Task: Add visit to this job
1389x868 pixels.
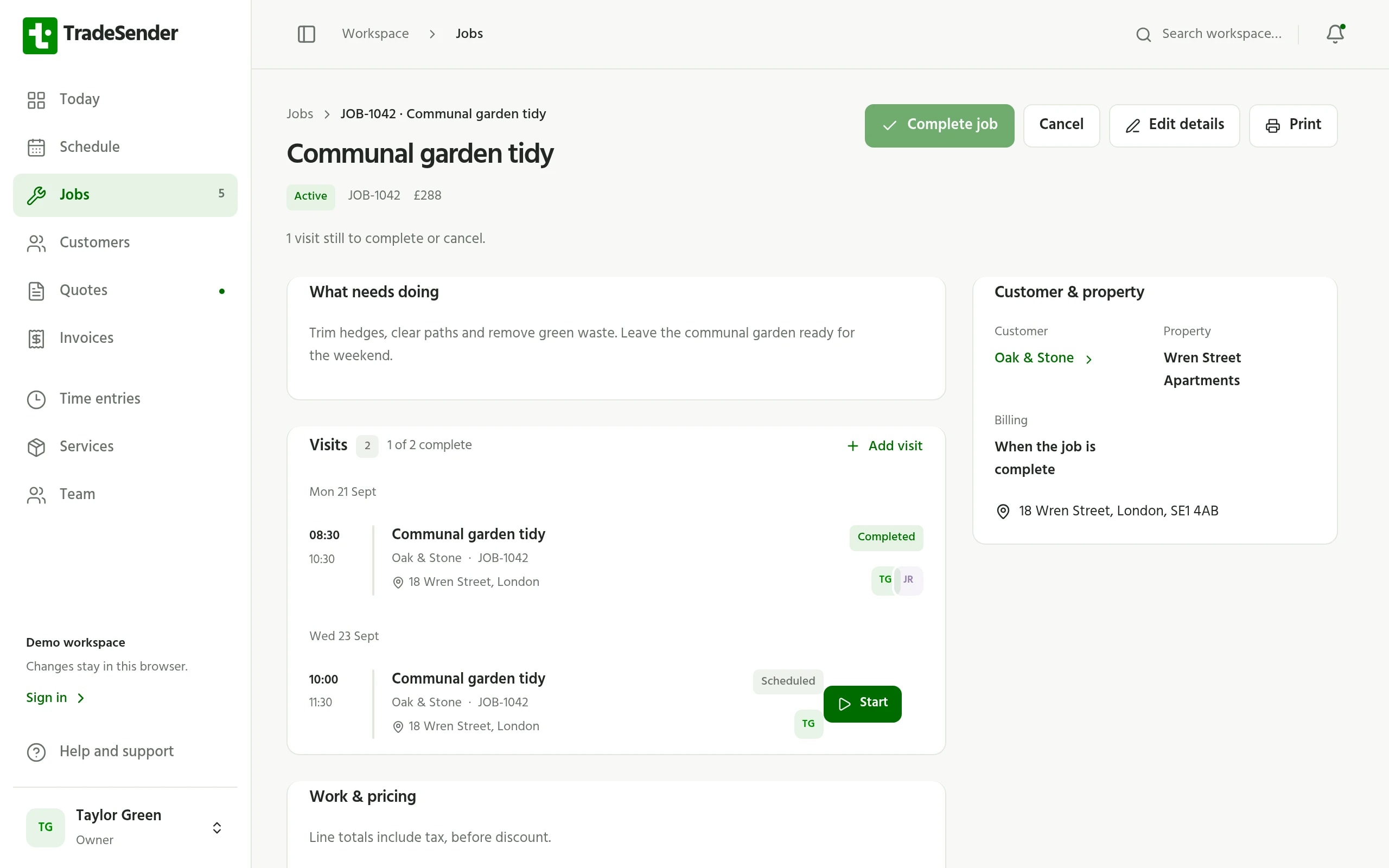Action: tap(884, 446)
